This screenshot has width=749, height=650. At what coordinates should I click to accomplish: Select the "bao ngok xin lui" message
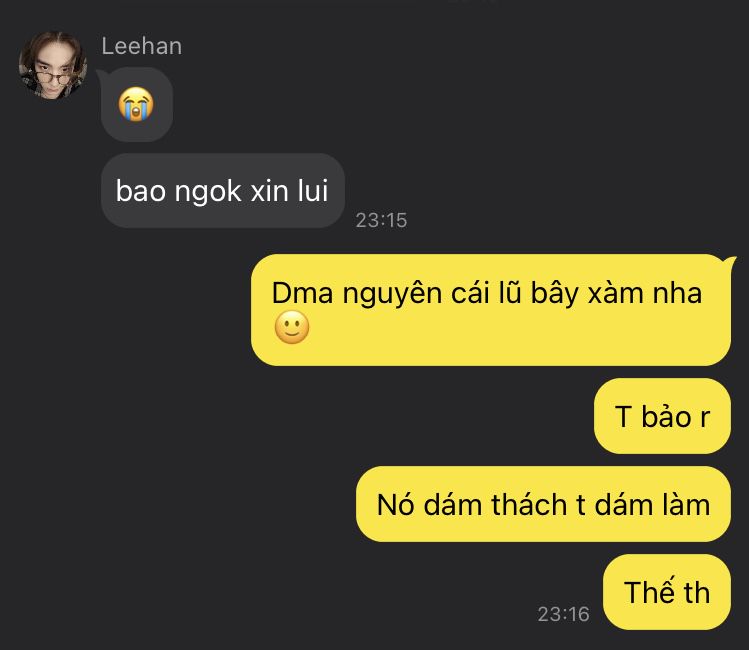[x=223, y=191]
